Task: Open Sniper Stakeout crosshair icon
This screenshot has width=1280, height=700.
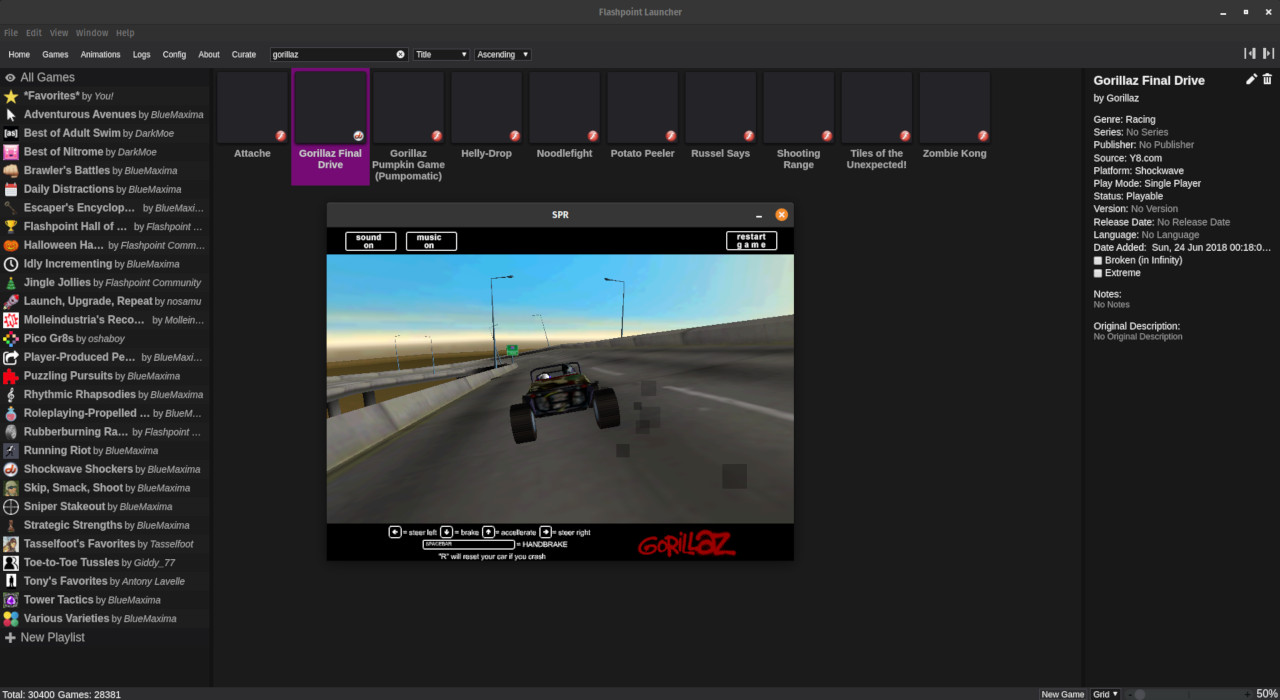Action: tap(10, 506)
